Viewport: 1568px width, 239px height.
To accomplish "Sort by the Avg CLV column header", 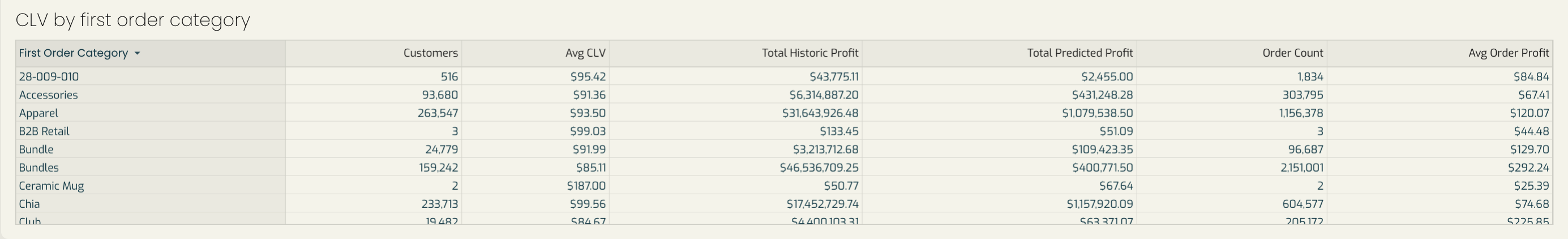I will (x=535, y=54).
